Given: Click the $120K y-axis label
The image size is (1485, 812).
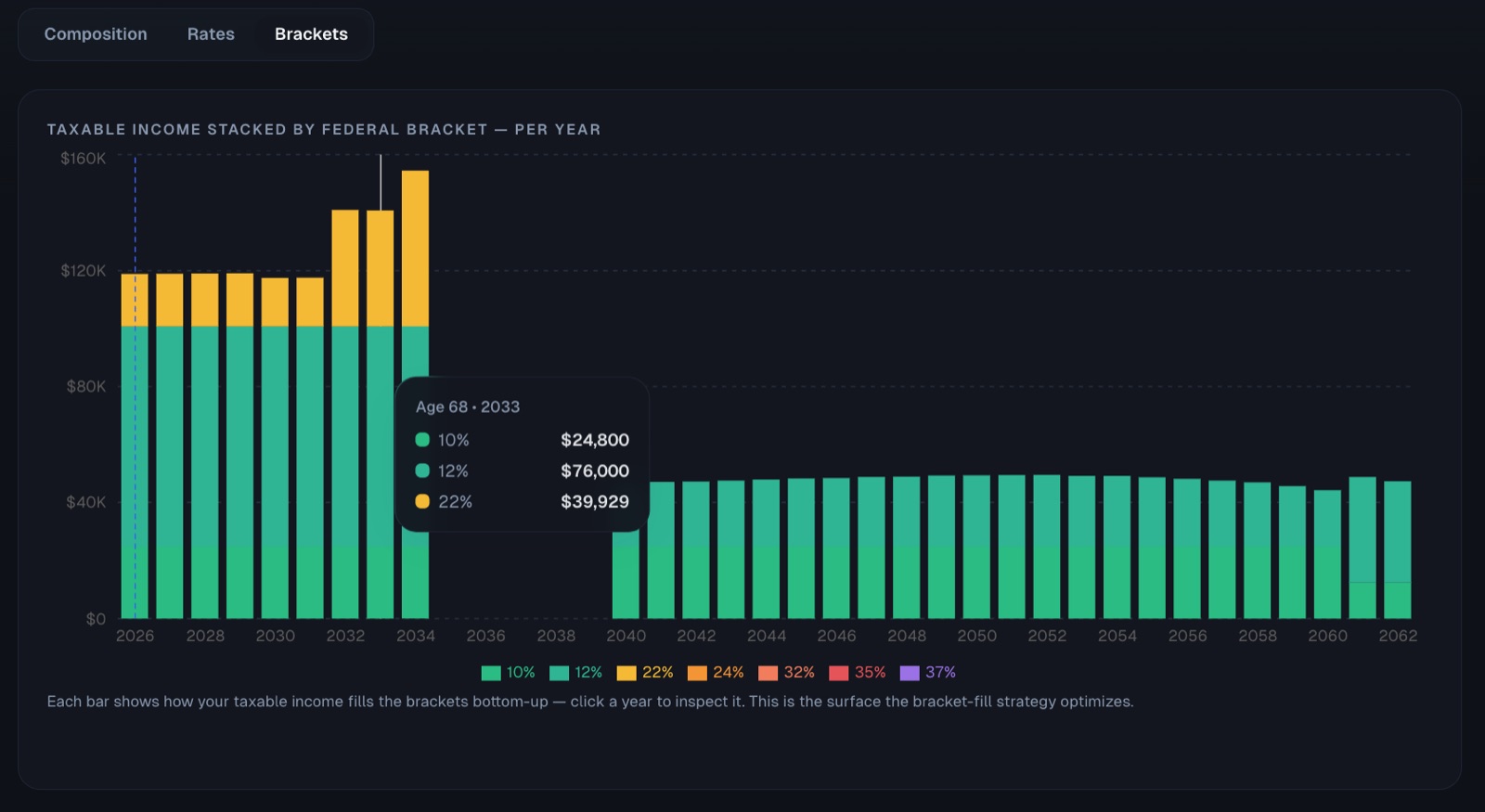Looking at the screenshot, I should pyautogui.click(x=84, y=271).
